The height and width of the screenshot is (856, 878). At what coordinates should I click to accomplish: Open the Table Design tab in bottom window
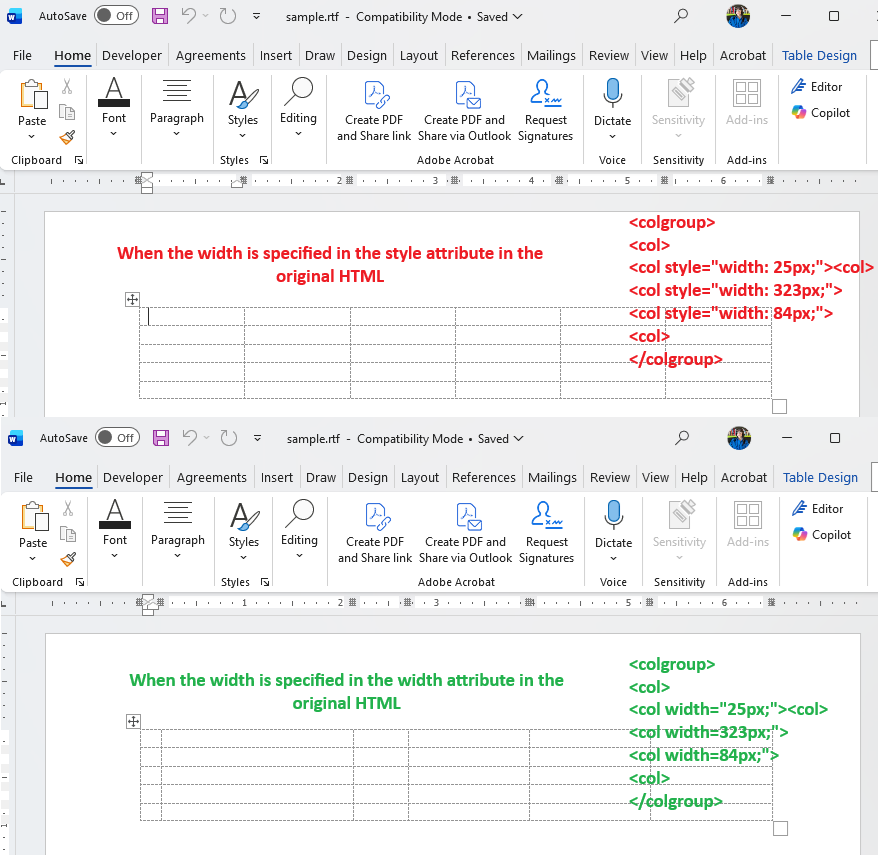820,478
